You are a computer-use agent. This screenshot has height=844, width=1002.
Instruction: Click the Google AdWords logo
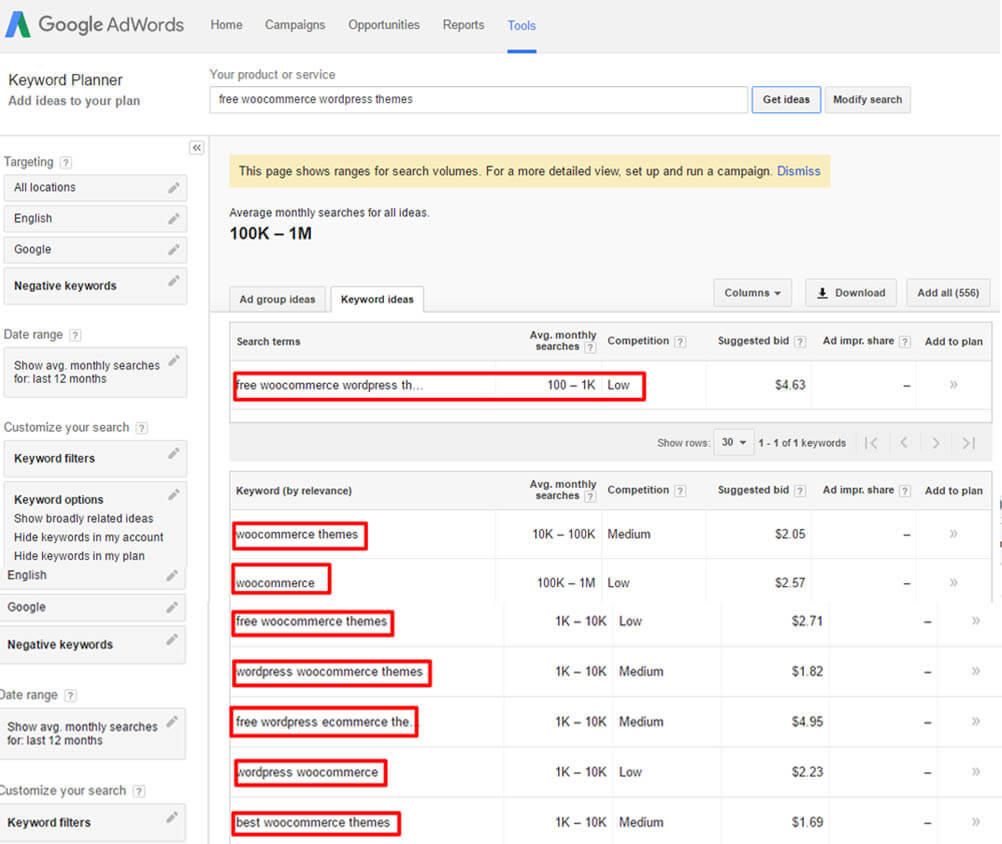[94, 24]
